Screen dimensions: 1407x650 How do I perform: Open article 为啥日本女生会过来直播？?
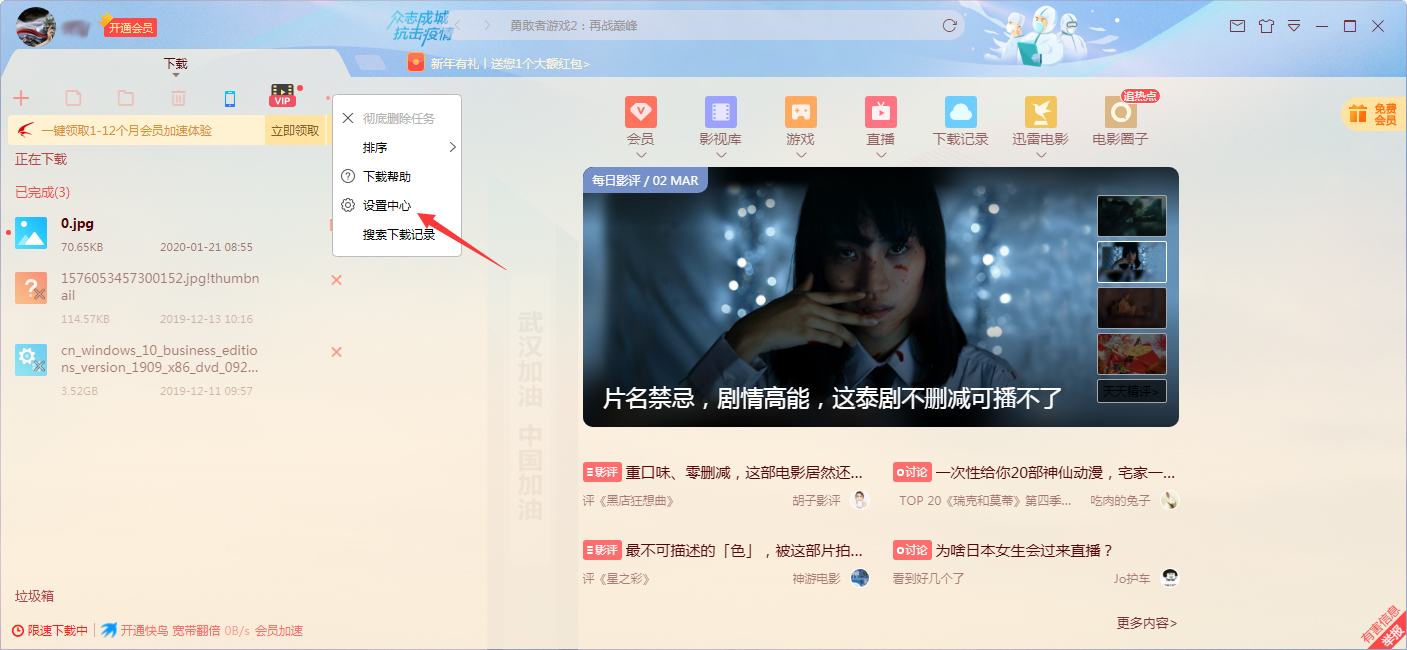(1024, 550)
